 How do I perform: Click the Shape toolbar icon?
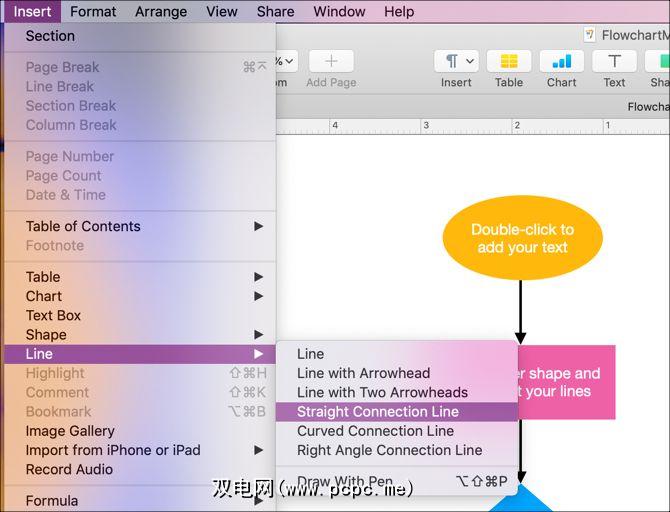click(x=658, y=61)
